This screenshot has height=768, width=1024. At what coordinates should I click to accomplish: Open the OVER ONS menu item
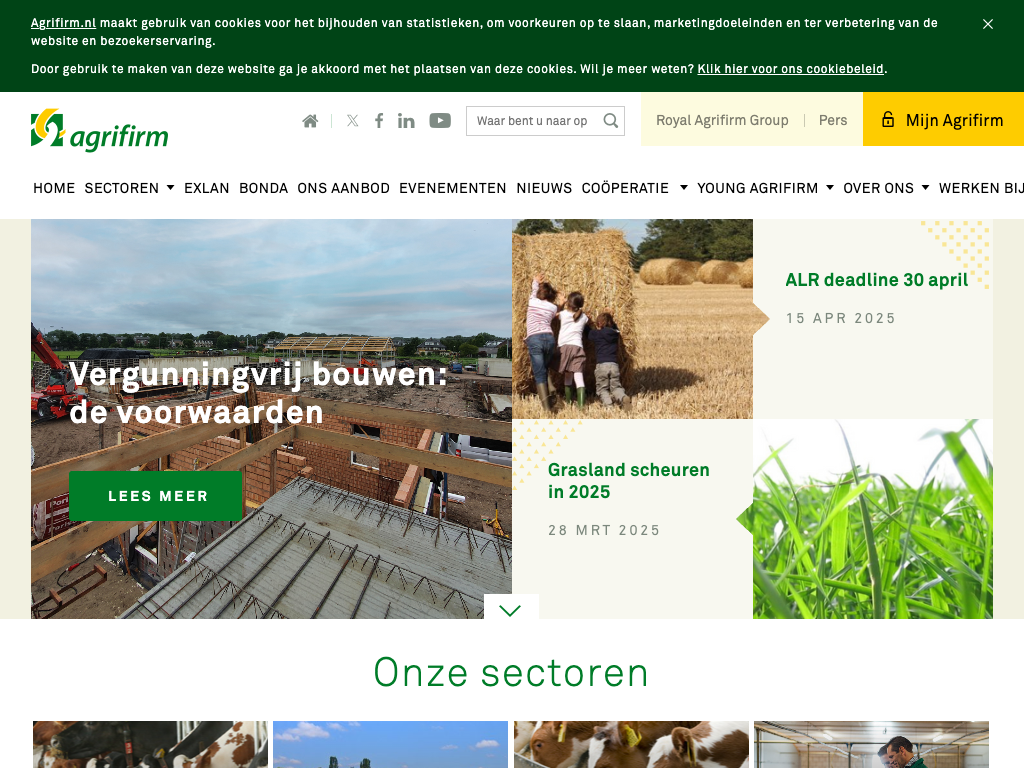878,188
